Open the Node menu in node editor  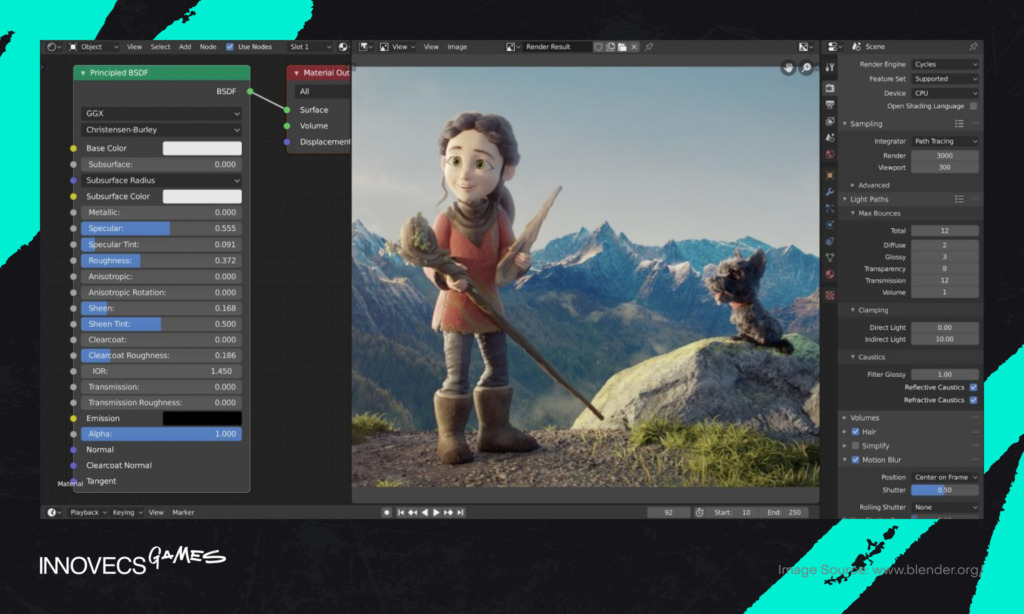(x=208, y=47)
